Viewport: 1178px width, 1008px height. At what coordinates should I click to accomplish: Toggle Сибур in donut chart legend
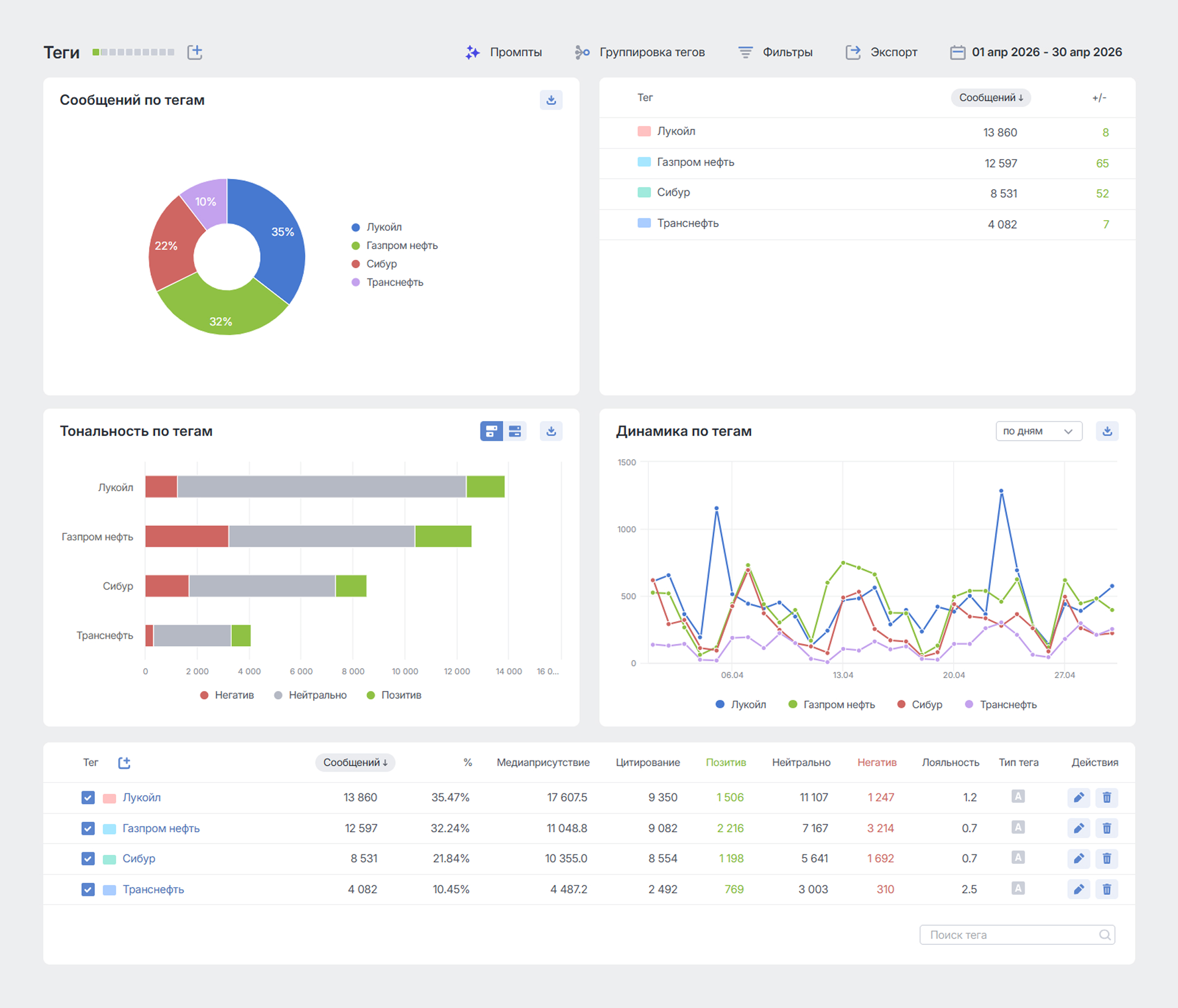point(374,264)
